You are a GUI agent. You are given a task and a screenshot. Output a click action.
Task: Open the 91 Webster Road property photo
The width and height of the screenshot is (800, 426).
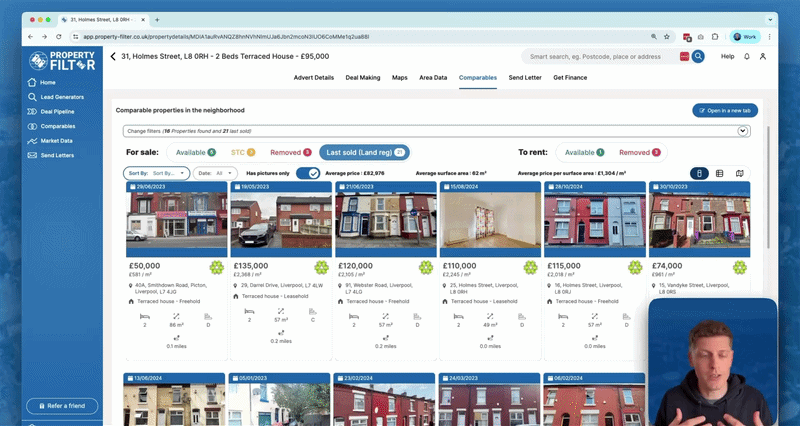point(386,220)
